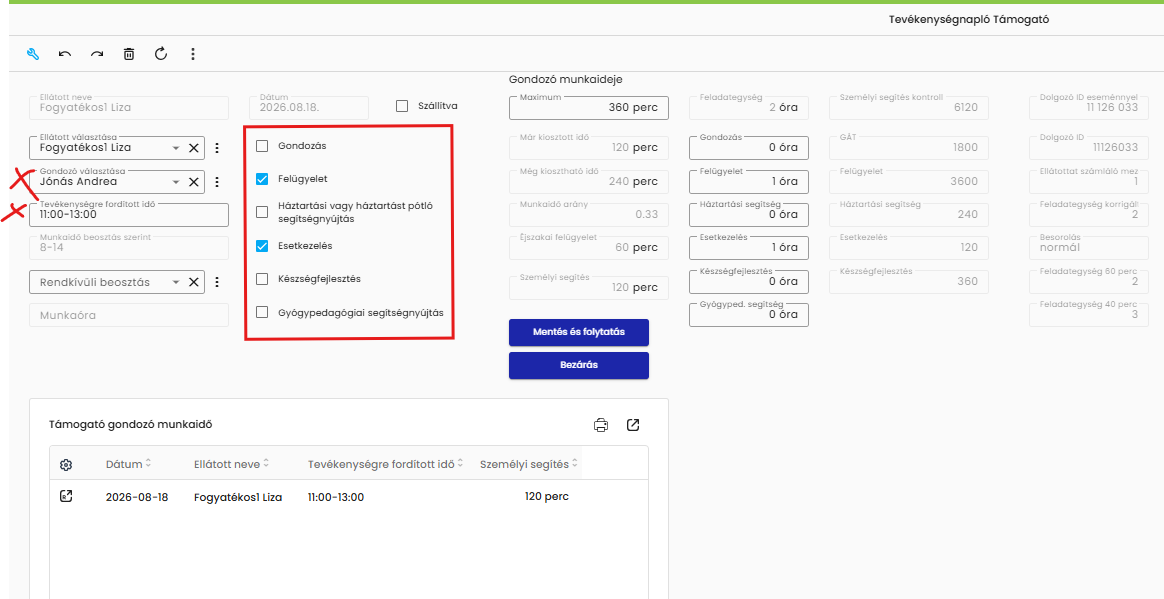Delete the record using the trash icon
The height and width of the screenshot is (599, 1164).
[x=129, y=54]
